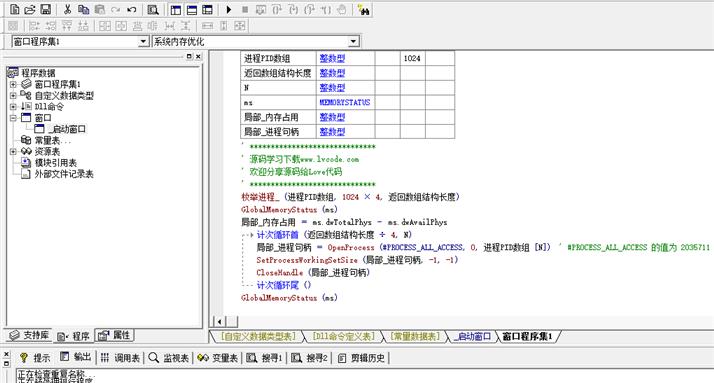
Task: Click the New file icon in toolbar
Action: [15, 10]
